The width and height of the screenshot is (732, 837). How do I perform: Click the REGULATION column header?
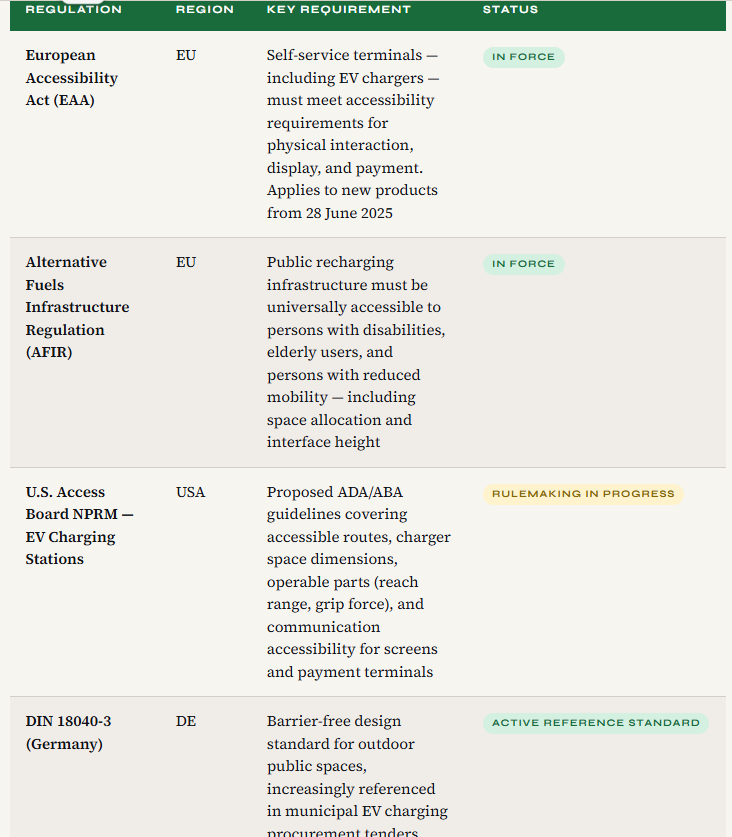[73, 10]
